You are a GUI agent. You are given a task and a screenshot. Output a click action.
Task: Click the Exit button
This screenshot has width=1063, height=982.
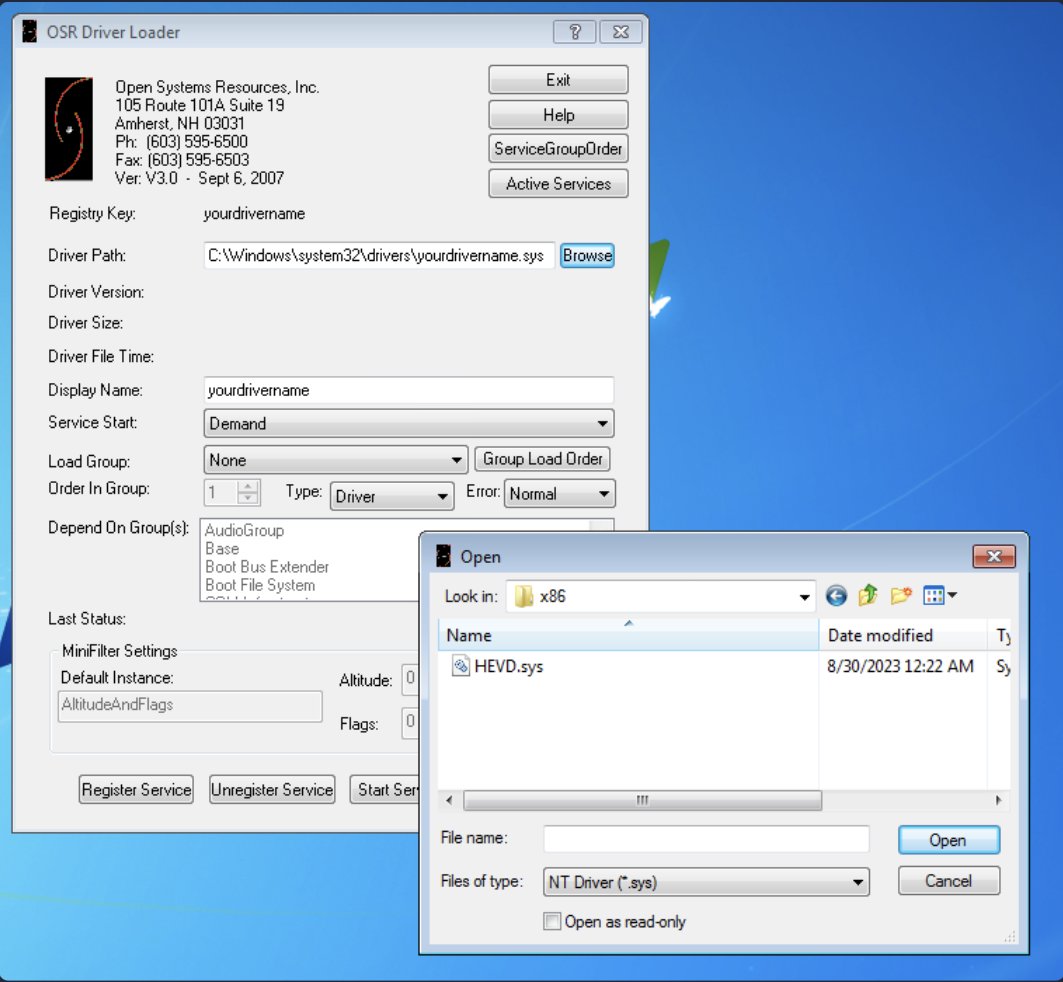[558, 80]
